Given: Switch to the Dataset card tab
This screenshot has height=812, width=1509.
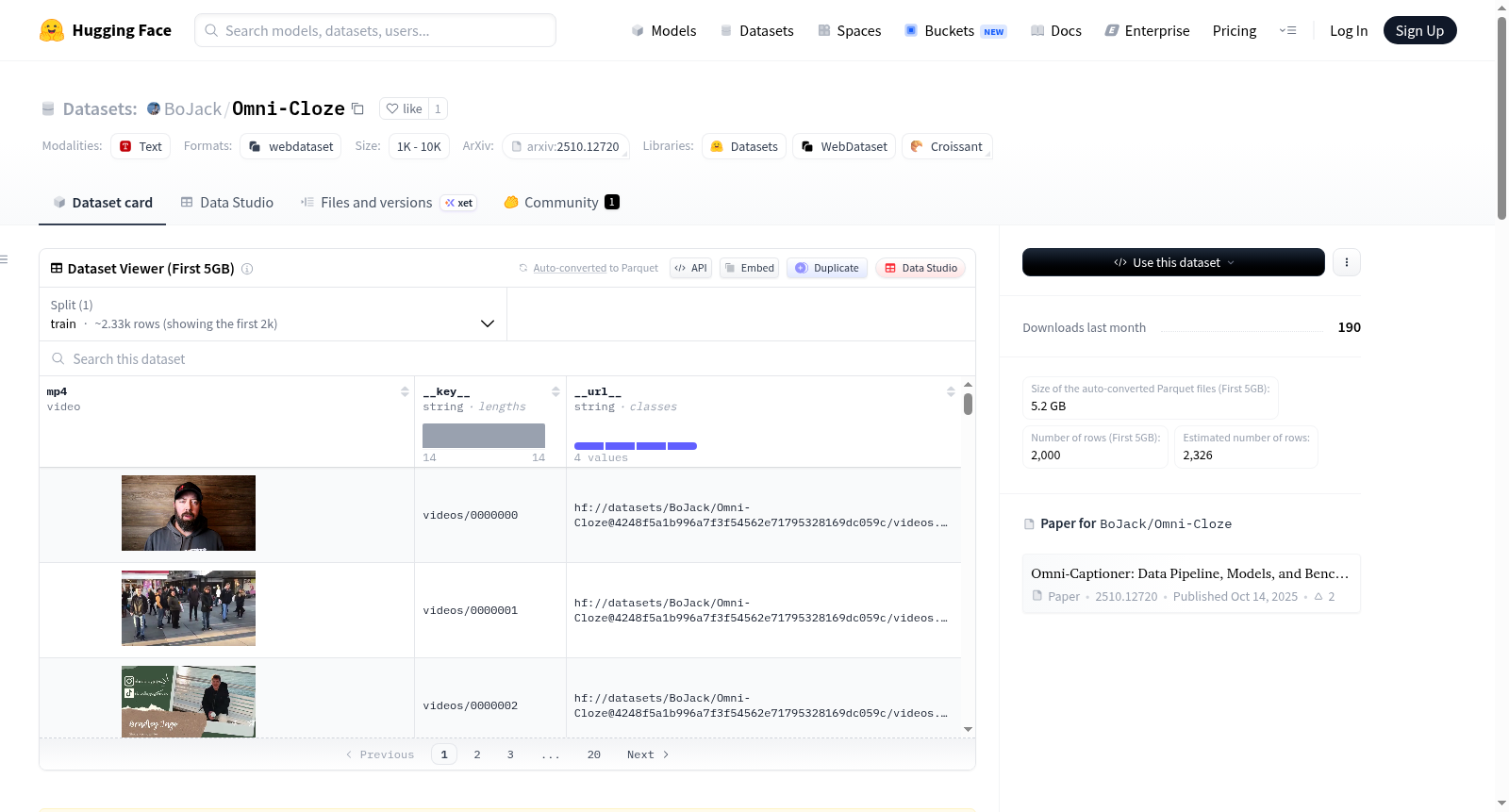Looking at the screenshot, I should (103, 203).
